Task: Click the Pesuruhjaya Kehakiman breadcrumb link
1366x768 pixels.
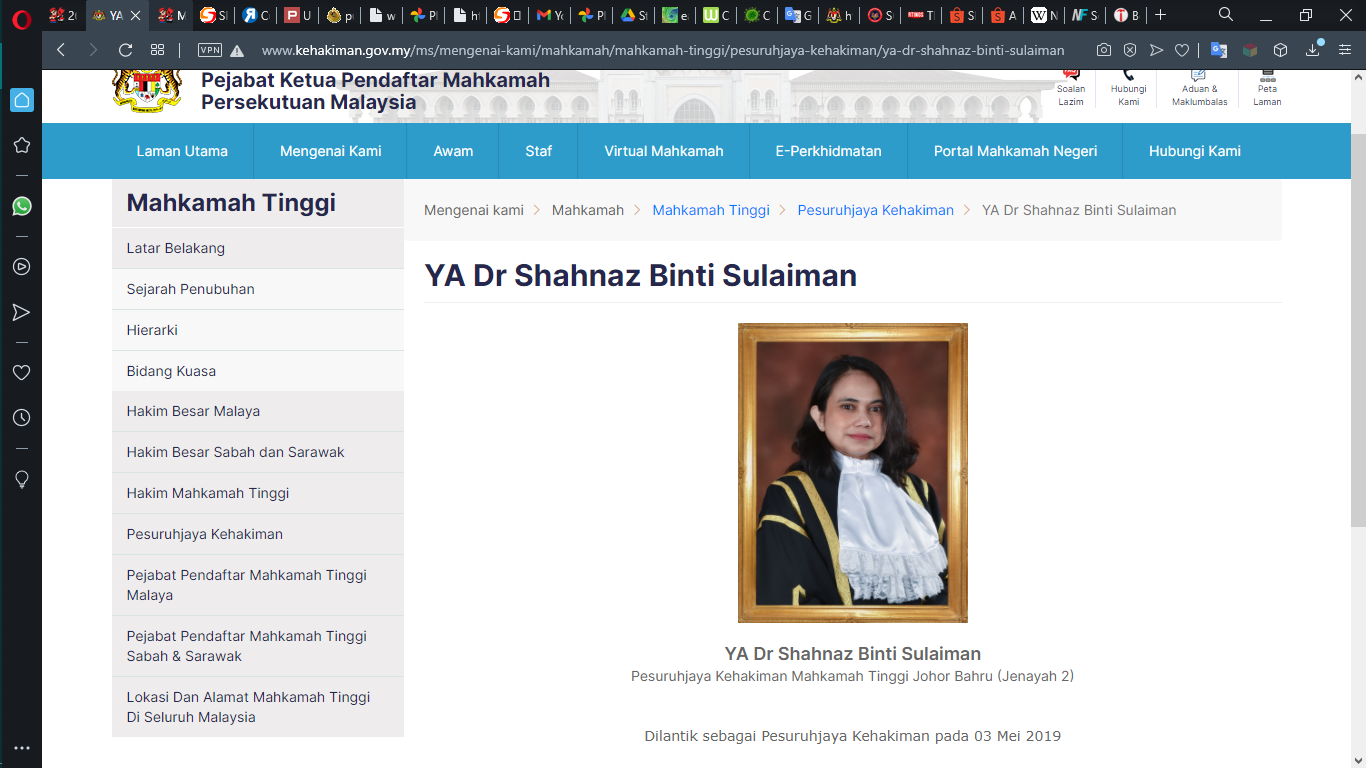Action: click(x=875, y=210)
